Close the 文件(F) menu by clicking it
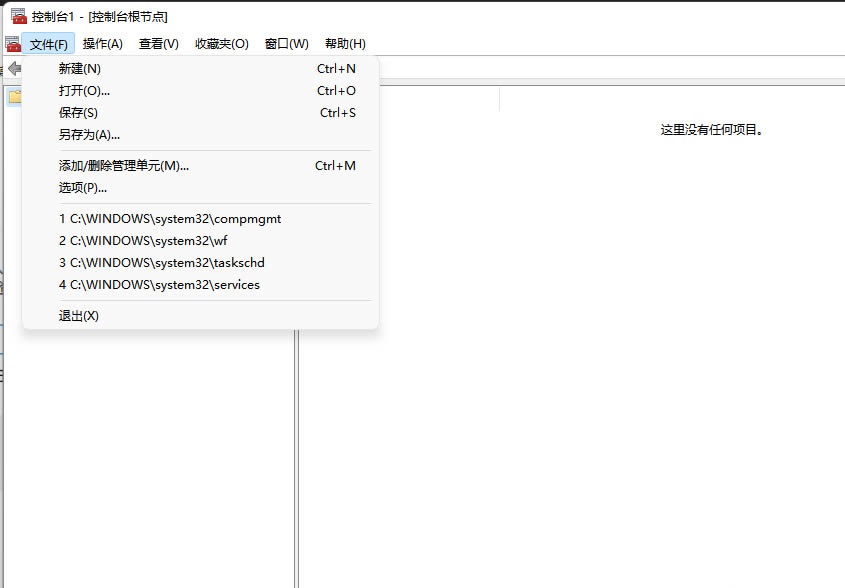This screenshot has height=588, width=845. pos(48,44)
